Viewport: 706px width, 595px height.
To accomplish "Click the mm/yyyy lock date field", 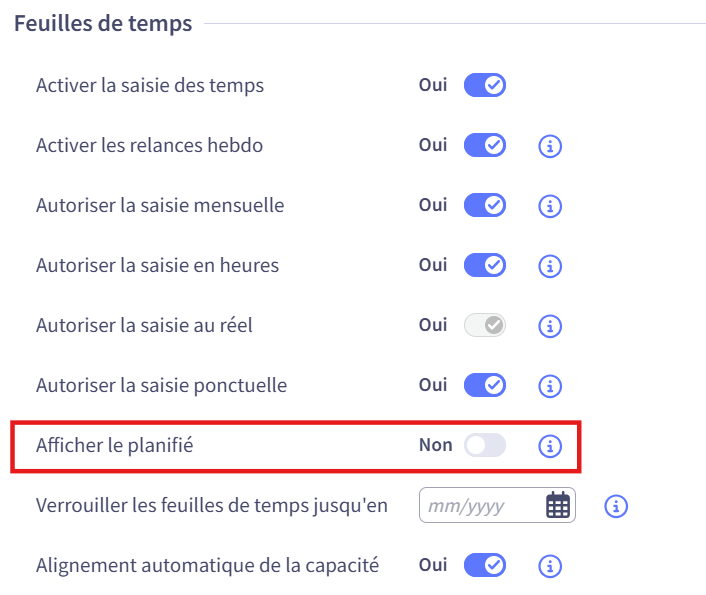I will pos(480,506).
